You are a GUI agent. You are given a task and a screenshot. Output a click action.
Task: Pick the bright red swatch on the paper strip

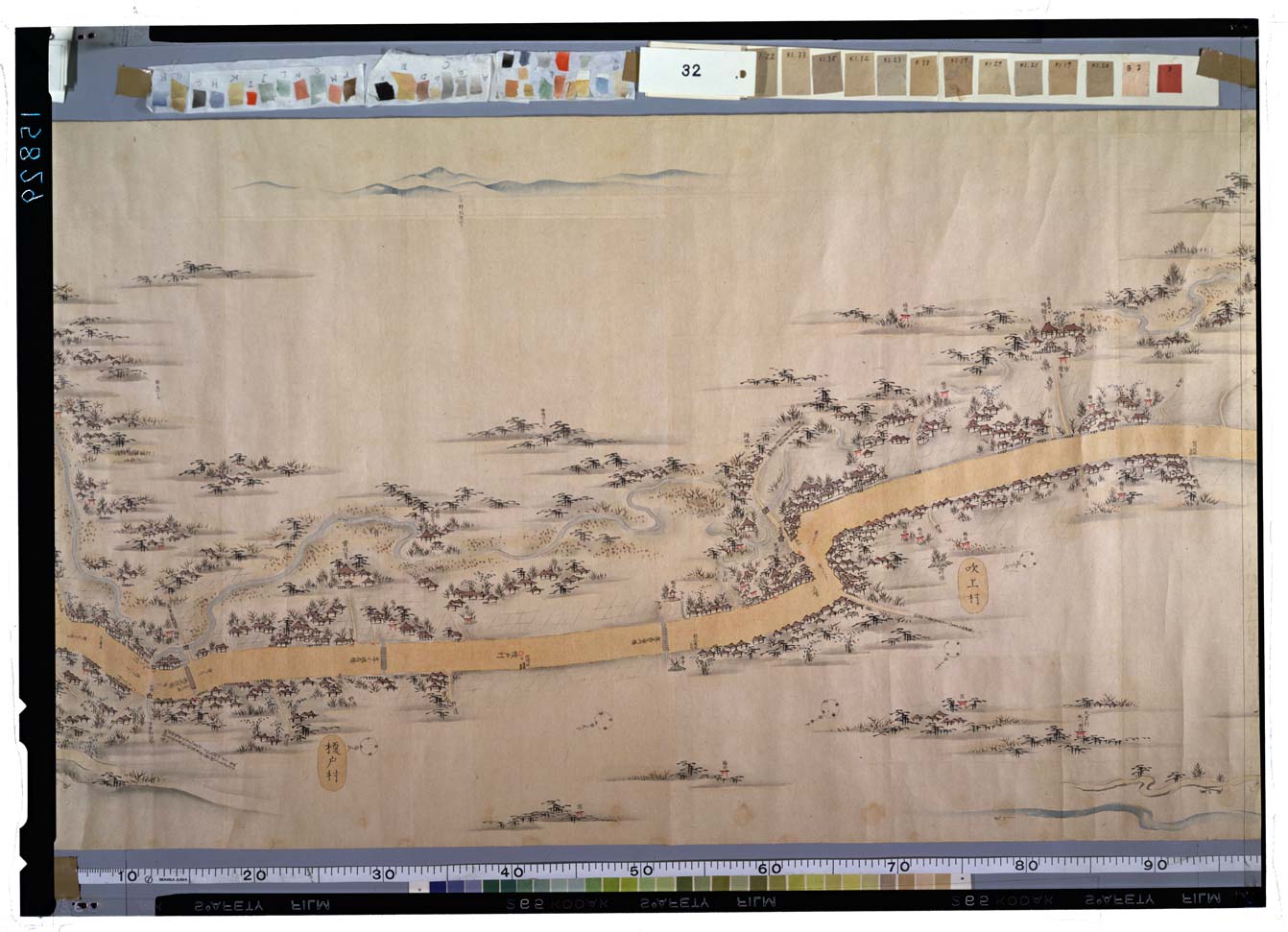pos(1169,78)
